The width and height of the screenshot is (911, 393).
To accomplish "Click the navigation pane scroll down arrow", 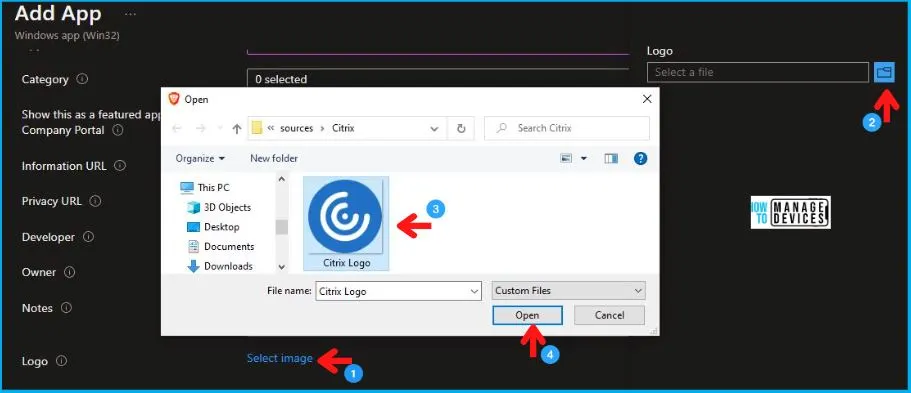I will tap(282, 267).
